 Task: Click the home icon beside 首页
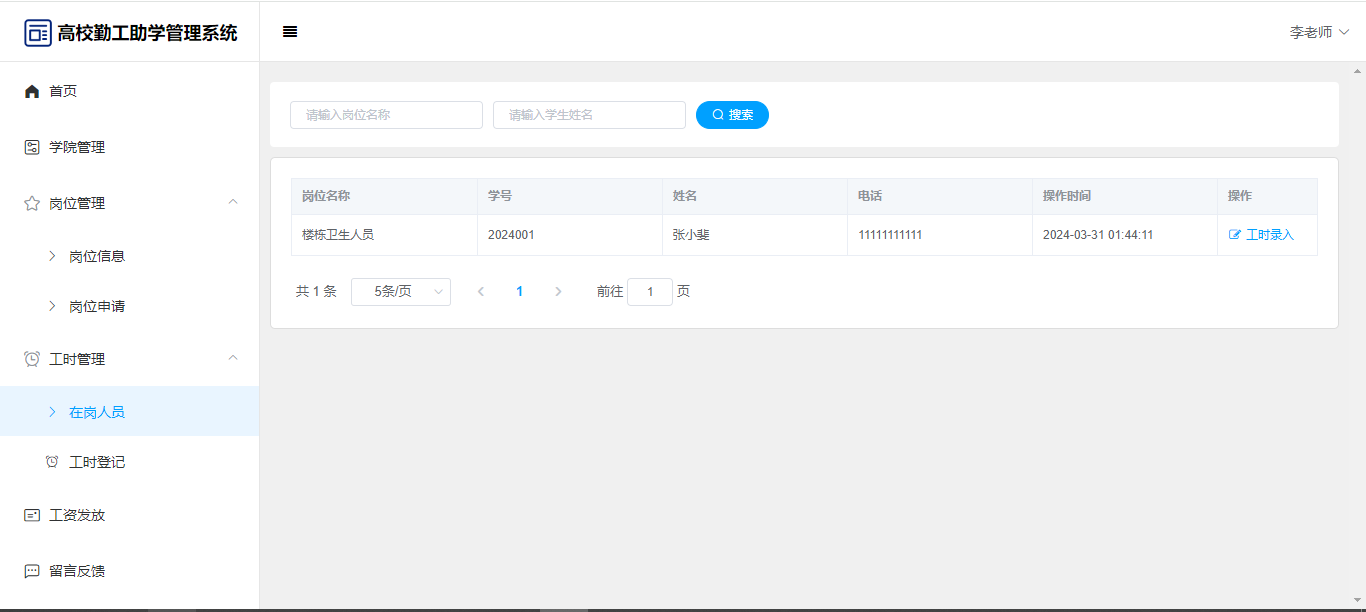(x=32, y=92)
